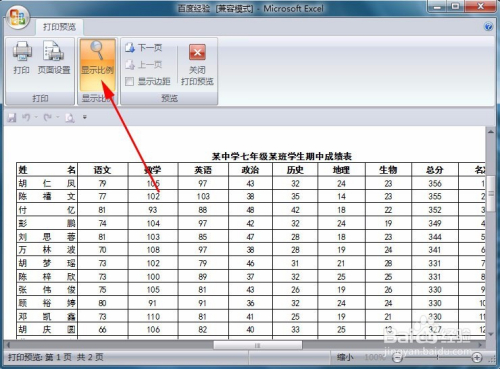Screen dimensions: 500x369
Task: Click 语文 score 66 cell
Action: tap(102, 330)
